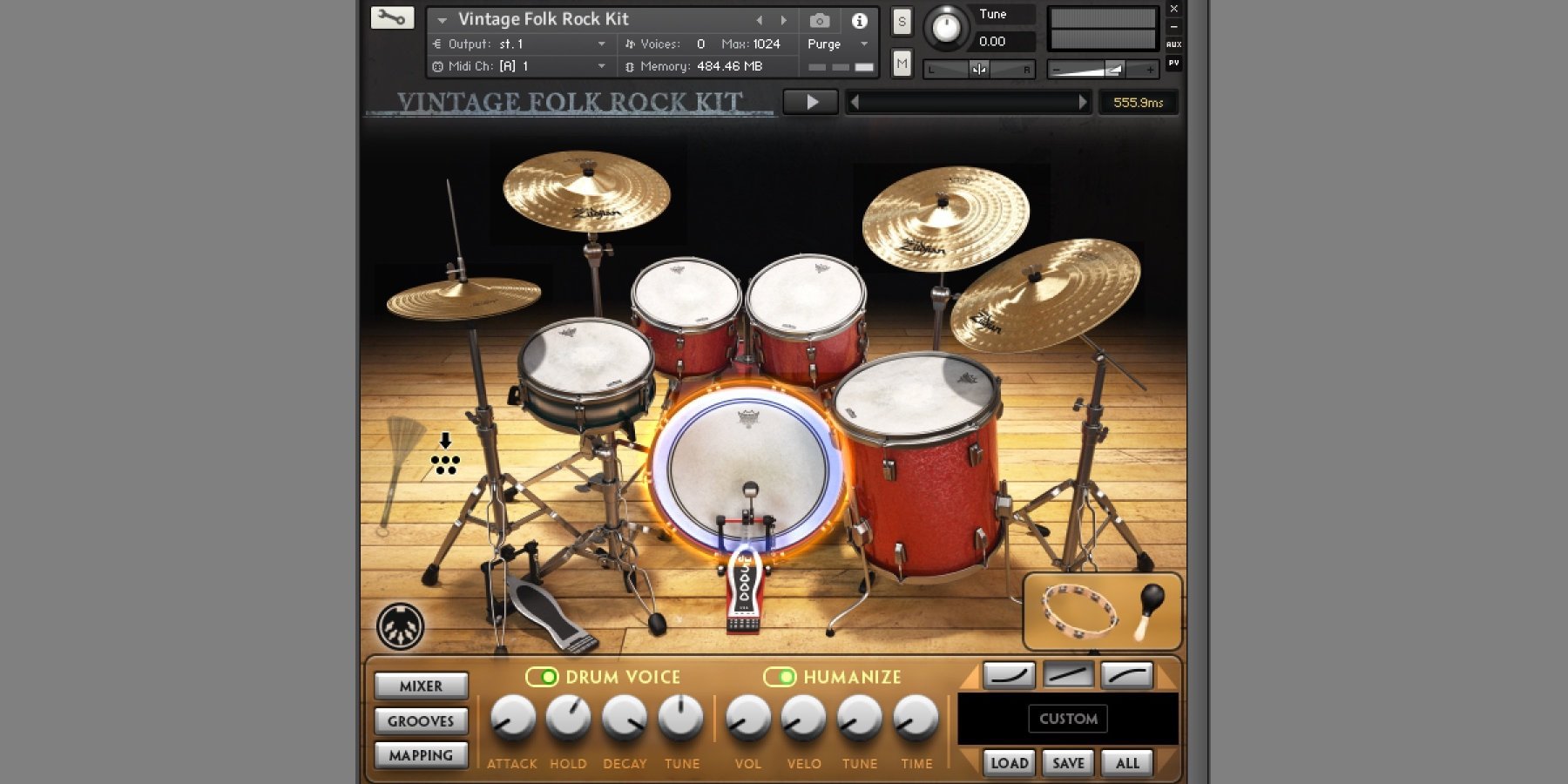Click the wrench icon to edit the instrument
Viewport: 1568px width, 784px height.
pyautogui.click(x=393, y=18)
